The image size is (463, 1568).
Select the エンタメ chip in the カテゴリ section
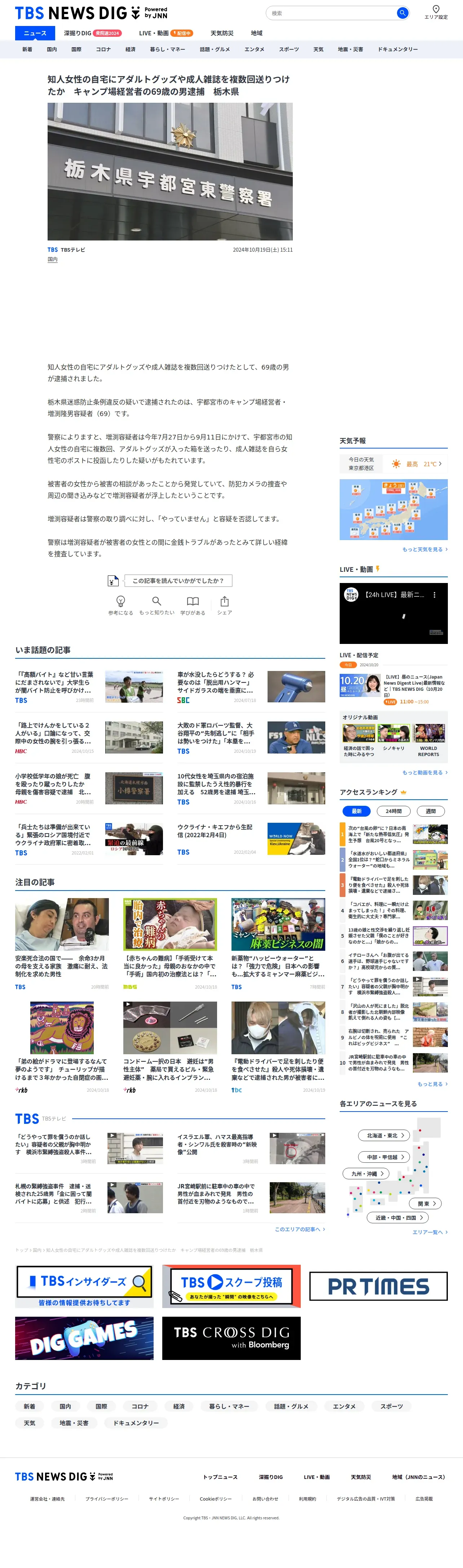[344, 1406]
